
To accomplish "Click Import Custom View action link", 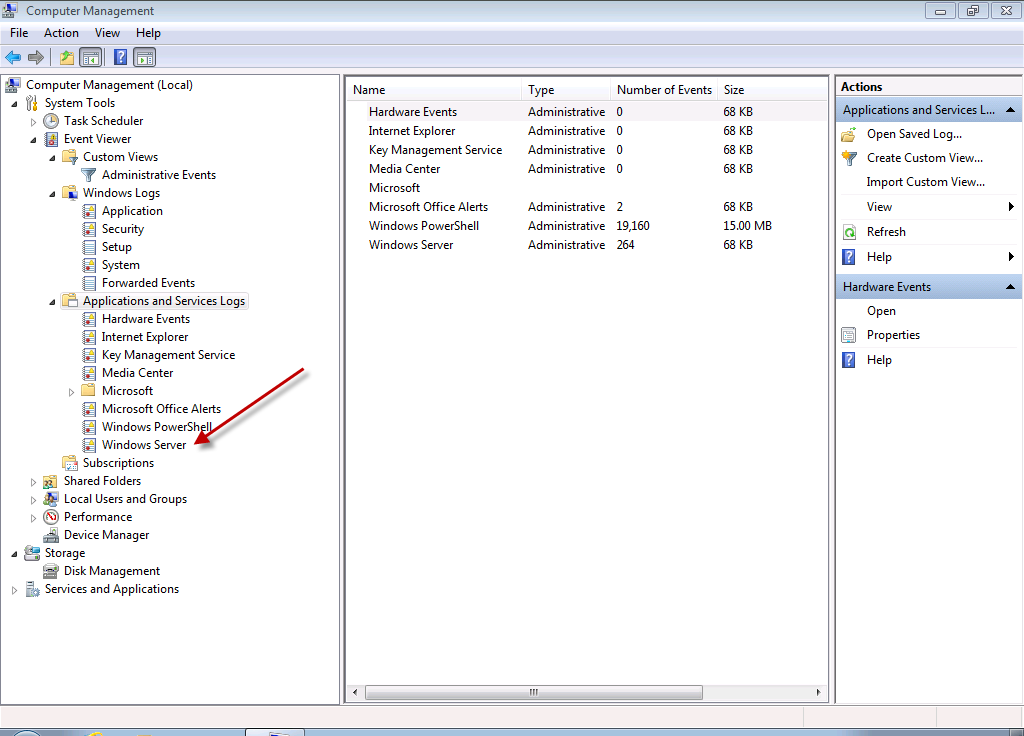I will (925, 182).
